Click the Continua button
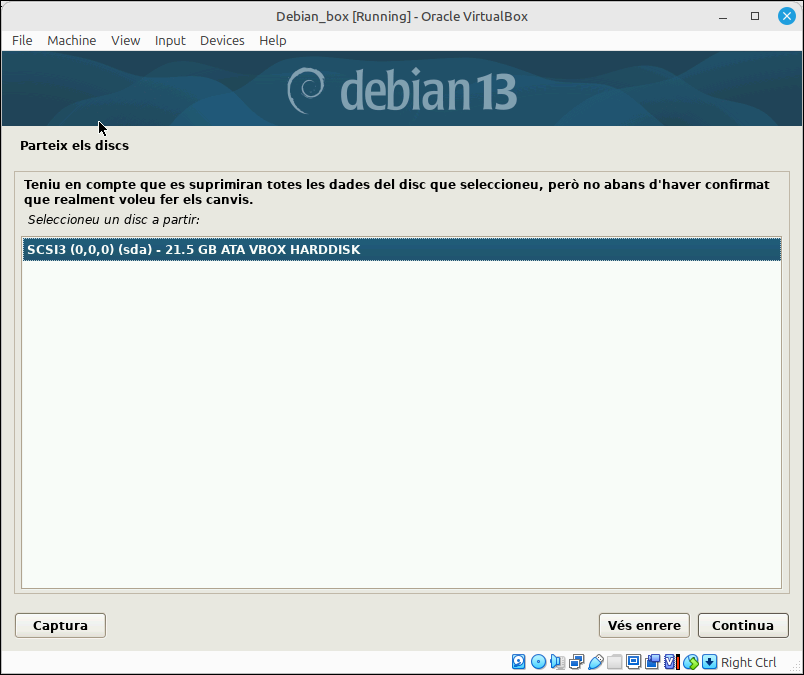804x675 pixels. (x=743, y=625)
